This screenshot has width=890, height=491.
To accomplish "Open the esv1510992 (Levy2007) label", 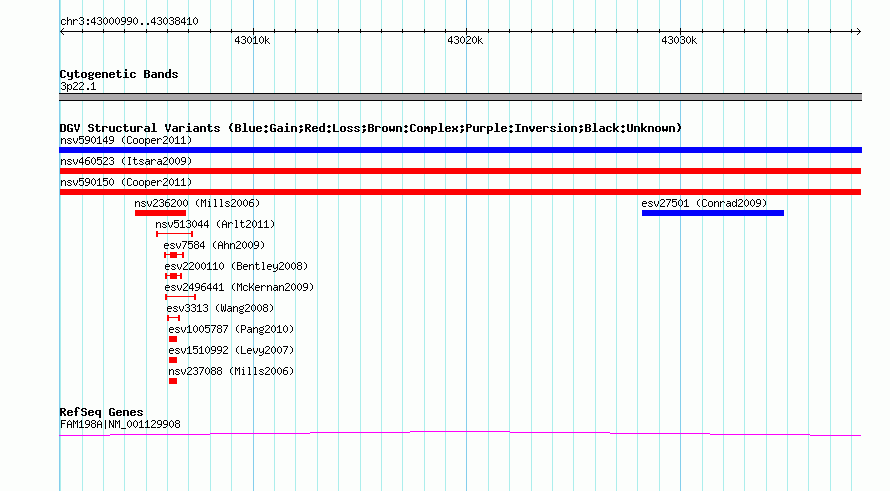I will pos(231,350).
